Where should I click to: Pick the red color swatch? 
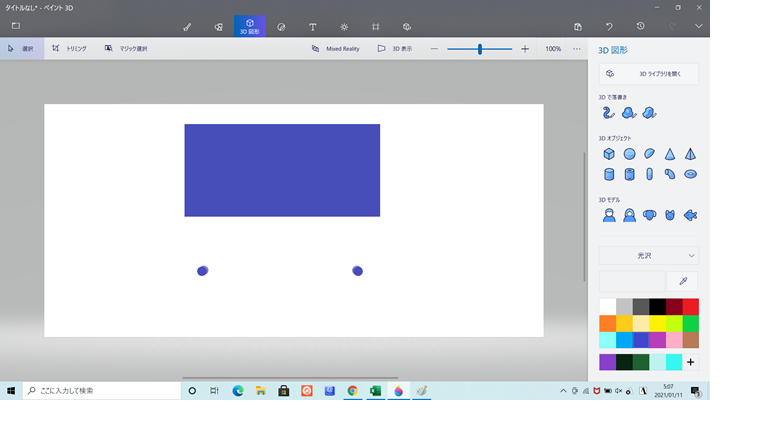coord(691,307)
